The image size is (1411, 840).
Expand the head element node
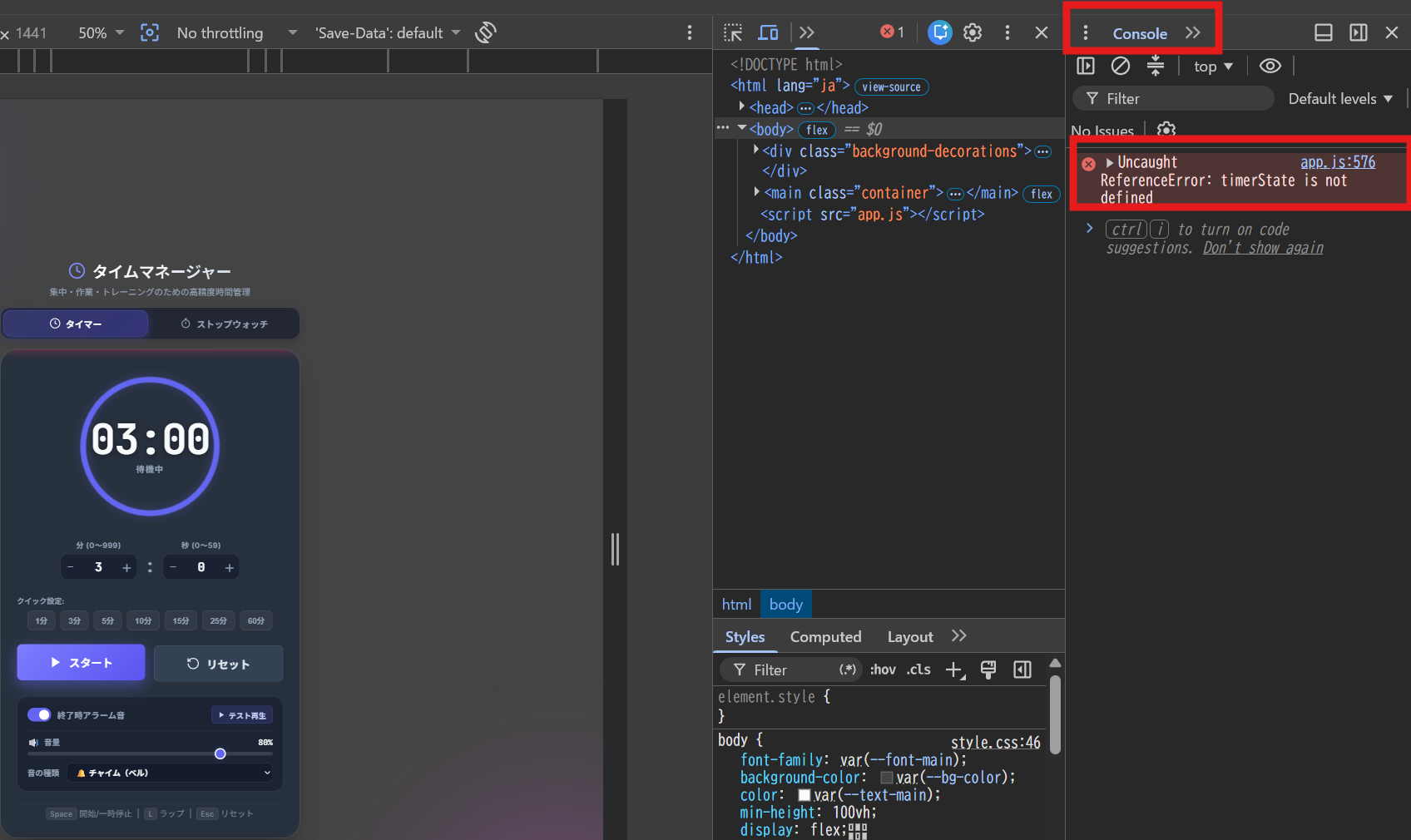pos(741,106)
